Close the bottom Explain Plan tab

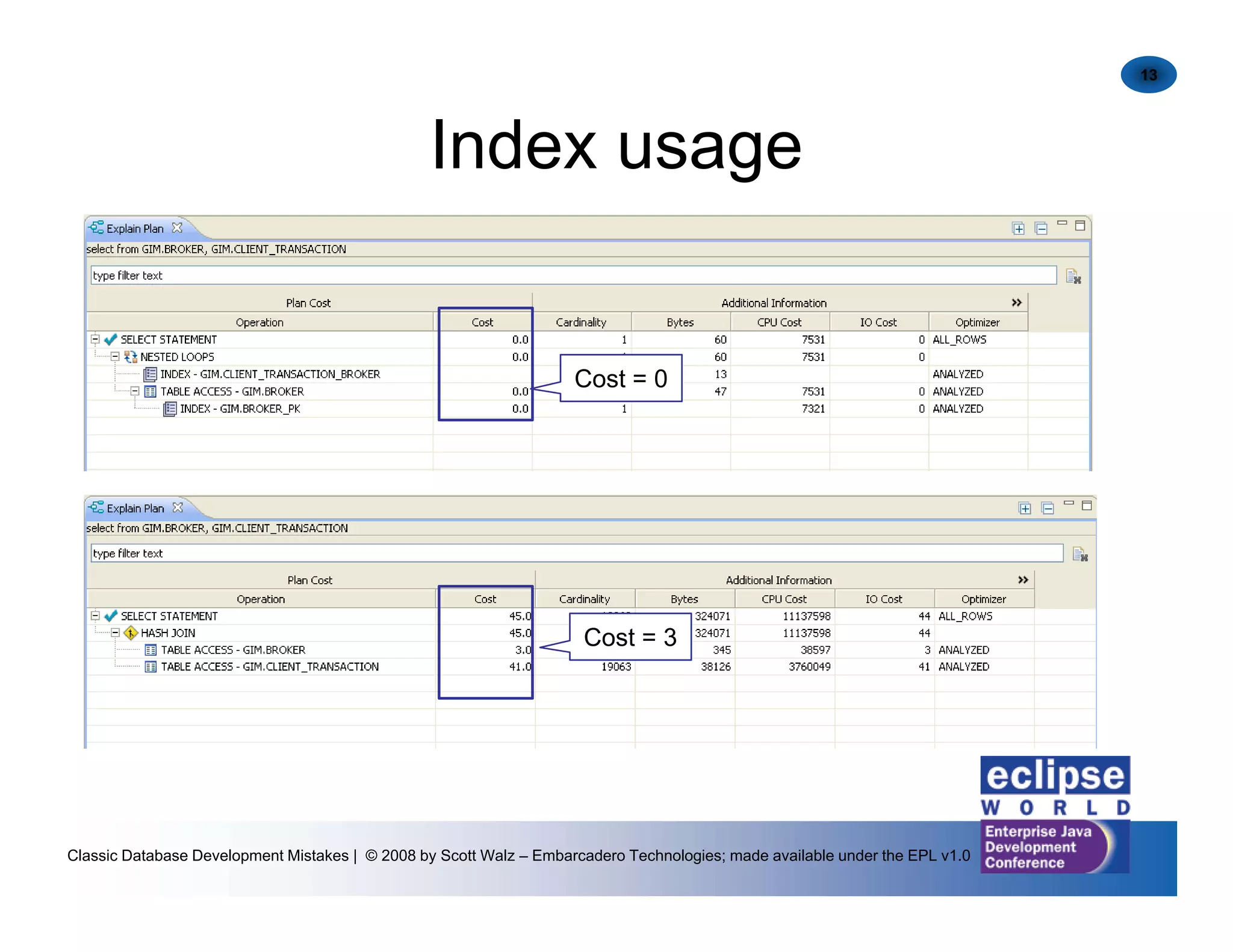[178, 508]
